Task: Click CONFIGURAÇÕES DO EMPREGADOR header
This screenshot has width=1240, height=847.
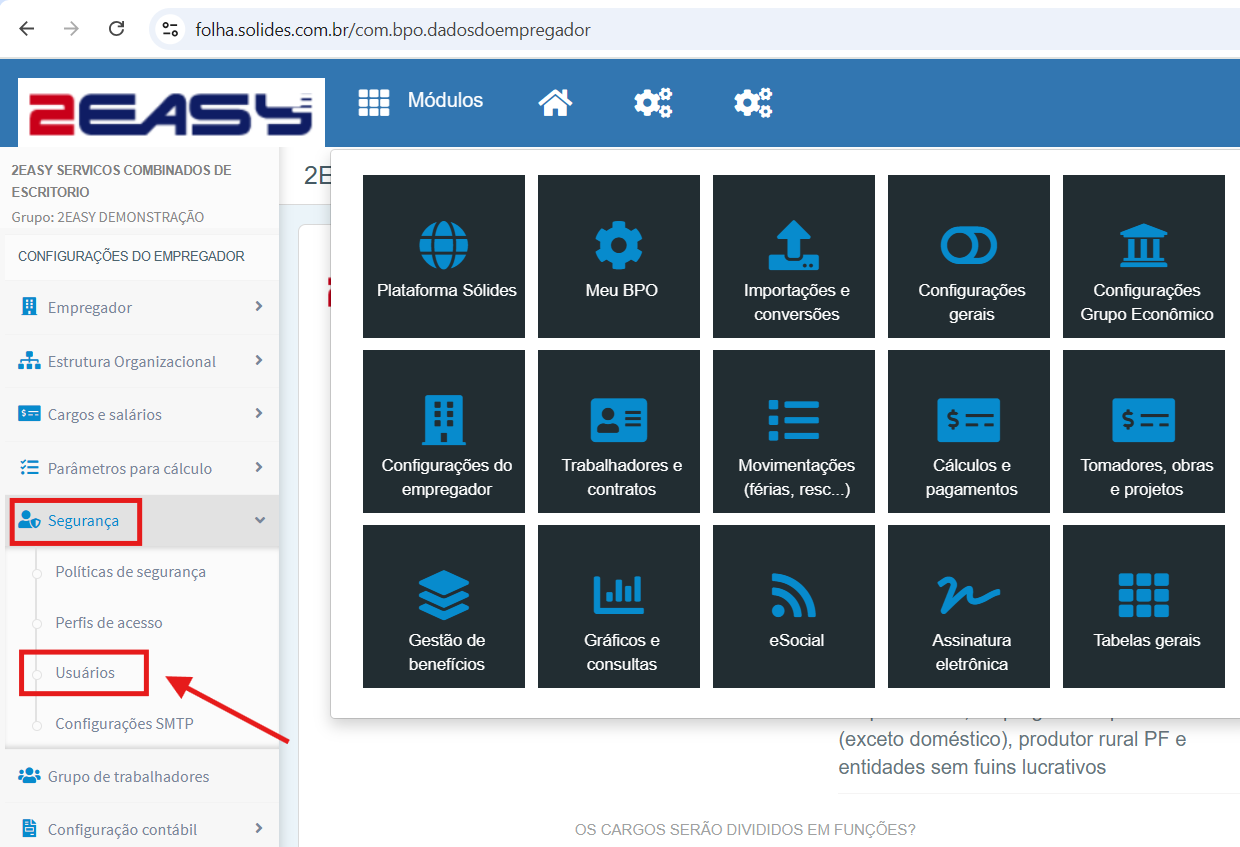Action: (x=131, y=256)
